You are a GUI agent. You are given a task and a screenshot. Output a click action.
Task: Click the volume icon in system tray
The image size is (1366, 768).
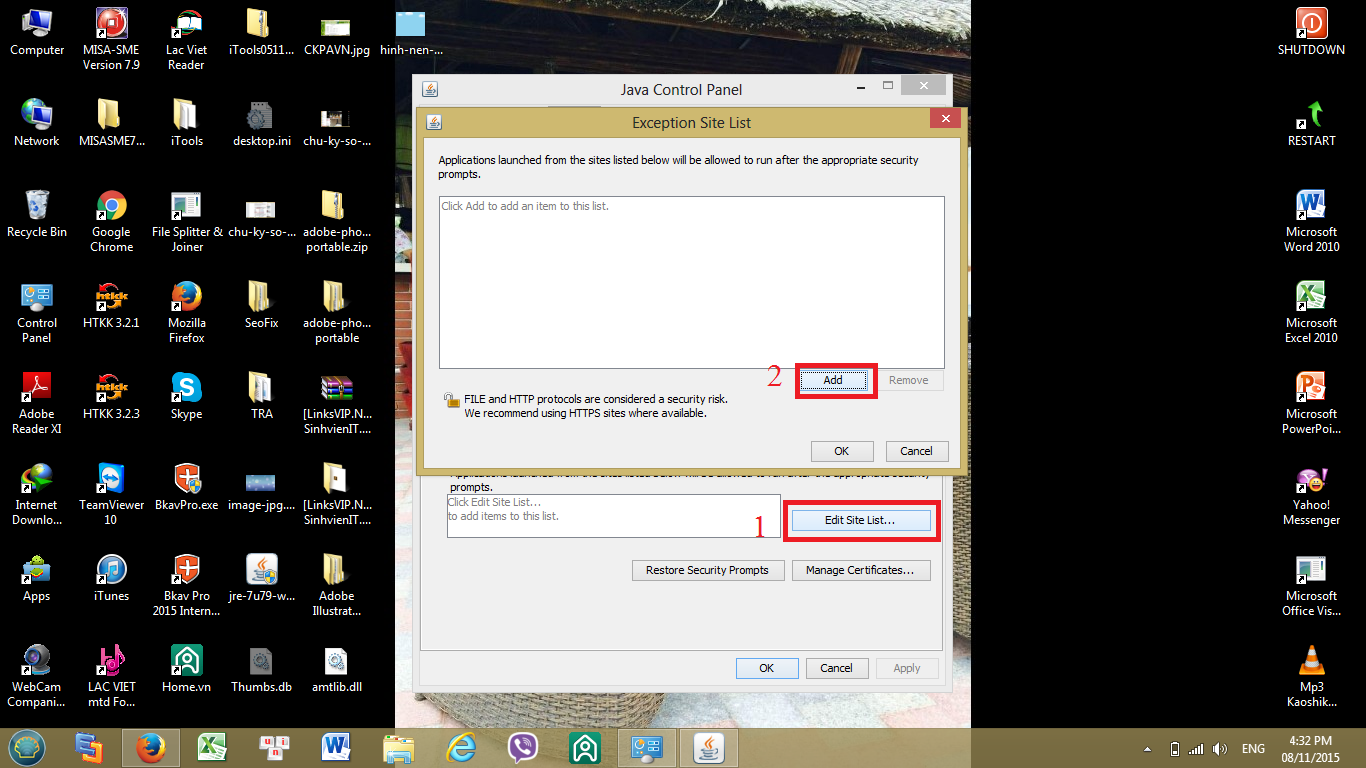tap(1219, 748)
